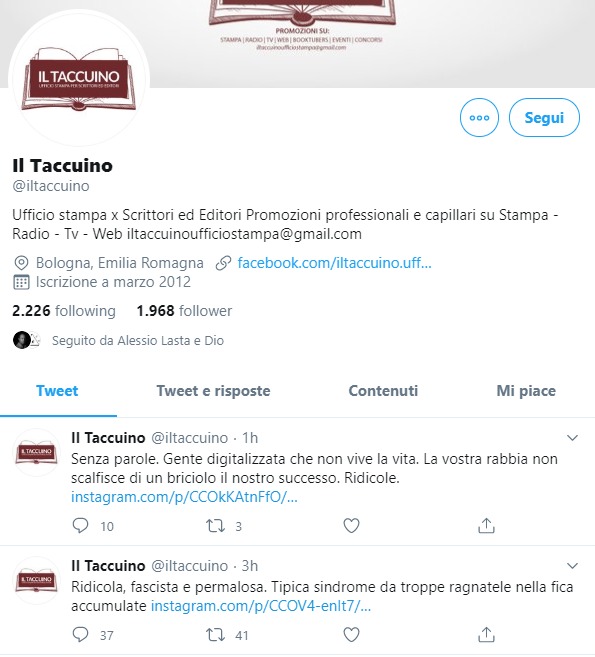
Task: Open instagram.com/p/CCOV4-enIt7 link
Action: 261,606
